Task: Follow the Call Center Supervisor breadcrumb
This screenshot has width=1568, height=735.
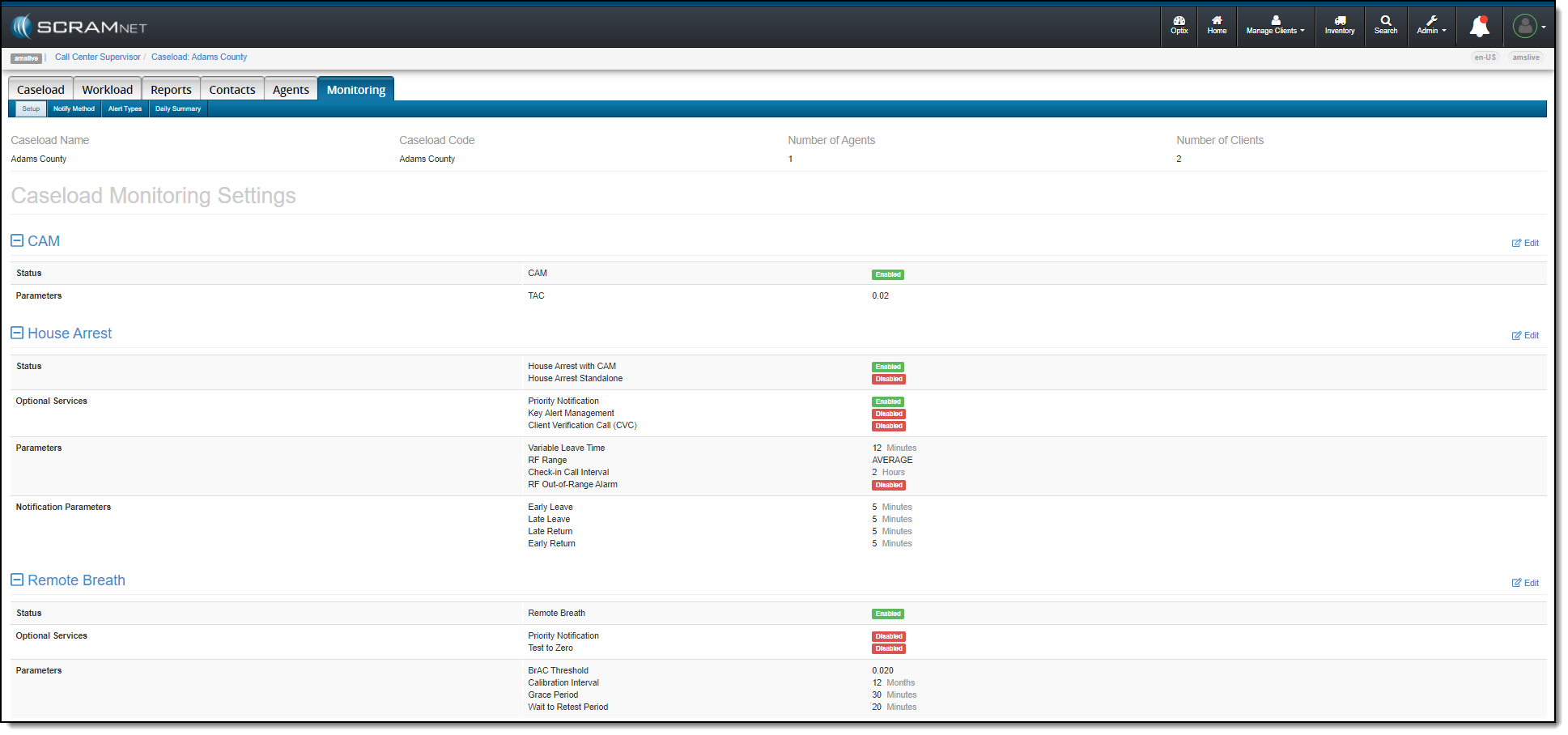Action: pyautogui.click(x=97, y=57)
